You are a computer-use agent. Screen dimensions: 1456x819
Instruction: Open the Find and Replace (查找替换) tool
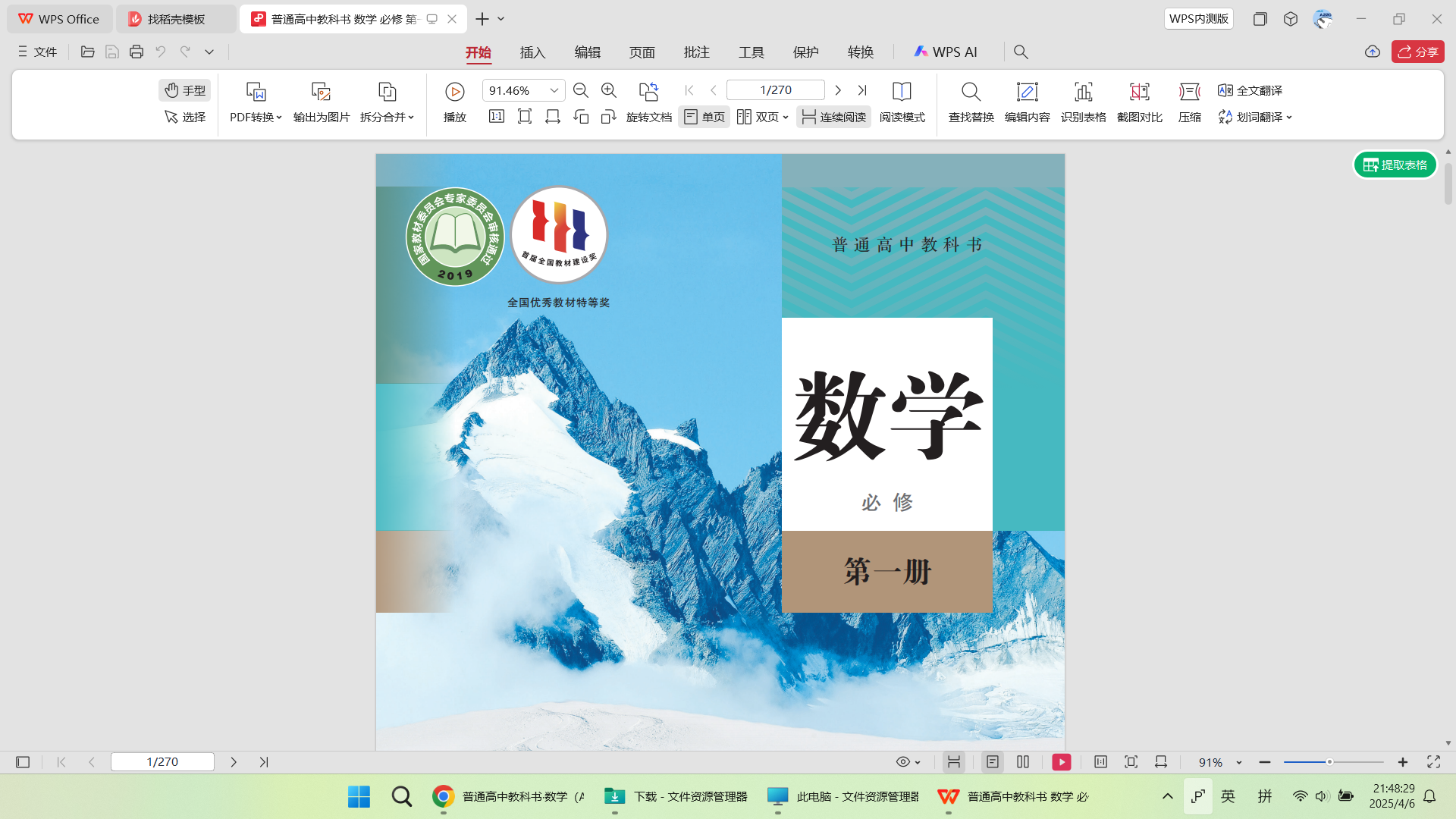(971, 92)
